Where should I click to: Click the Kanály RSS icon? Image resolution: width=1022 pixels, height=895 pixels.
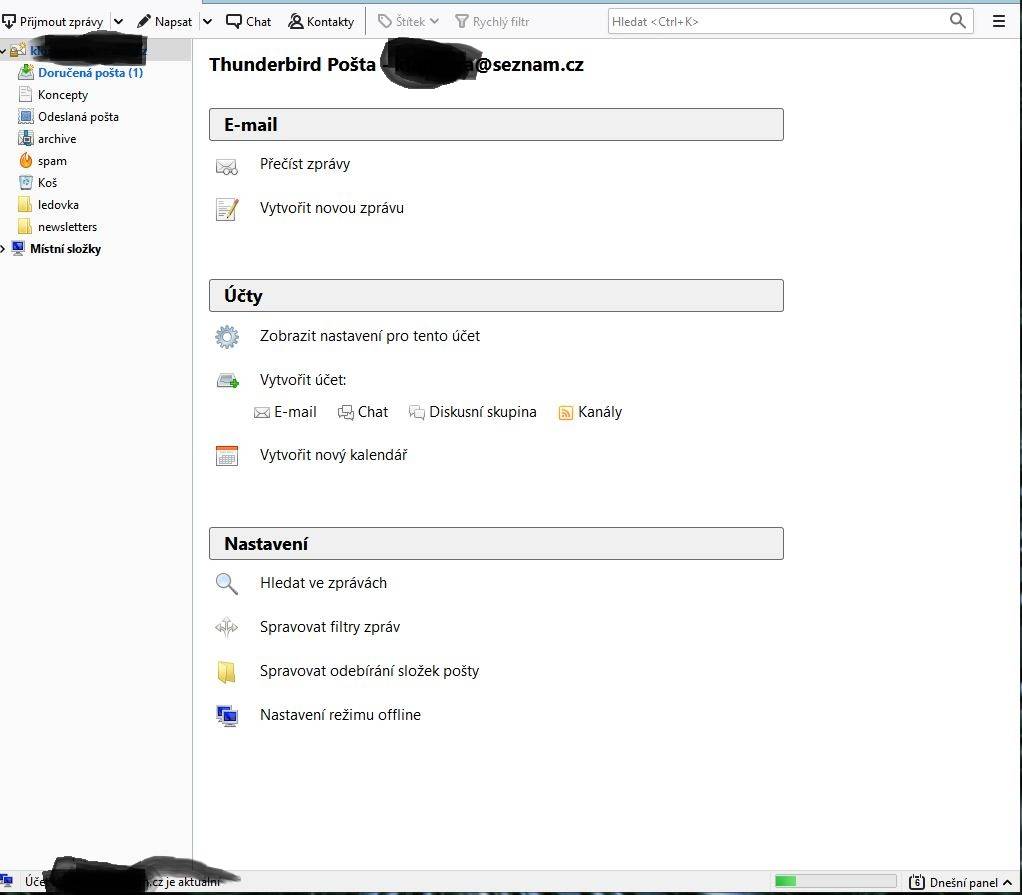565,413
